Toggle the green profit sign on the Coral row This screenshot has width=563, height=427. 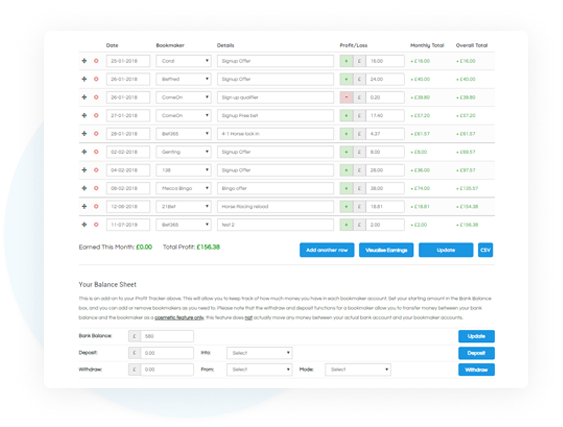click(346, 61)
